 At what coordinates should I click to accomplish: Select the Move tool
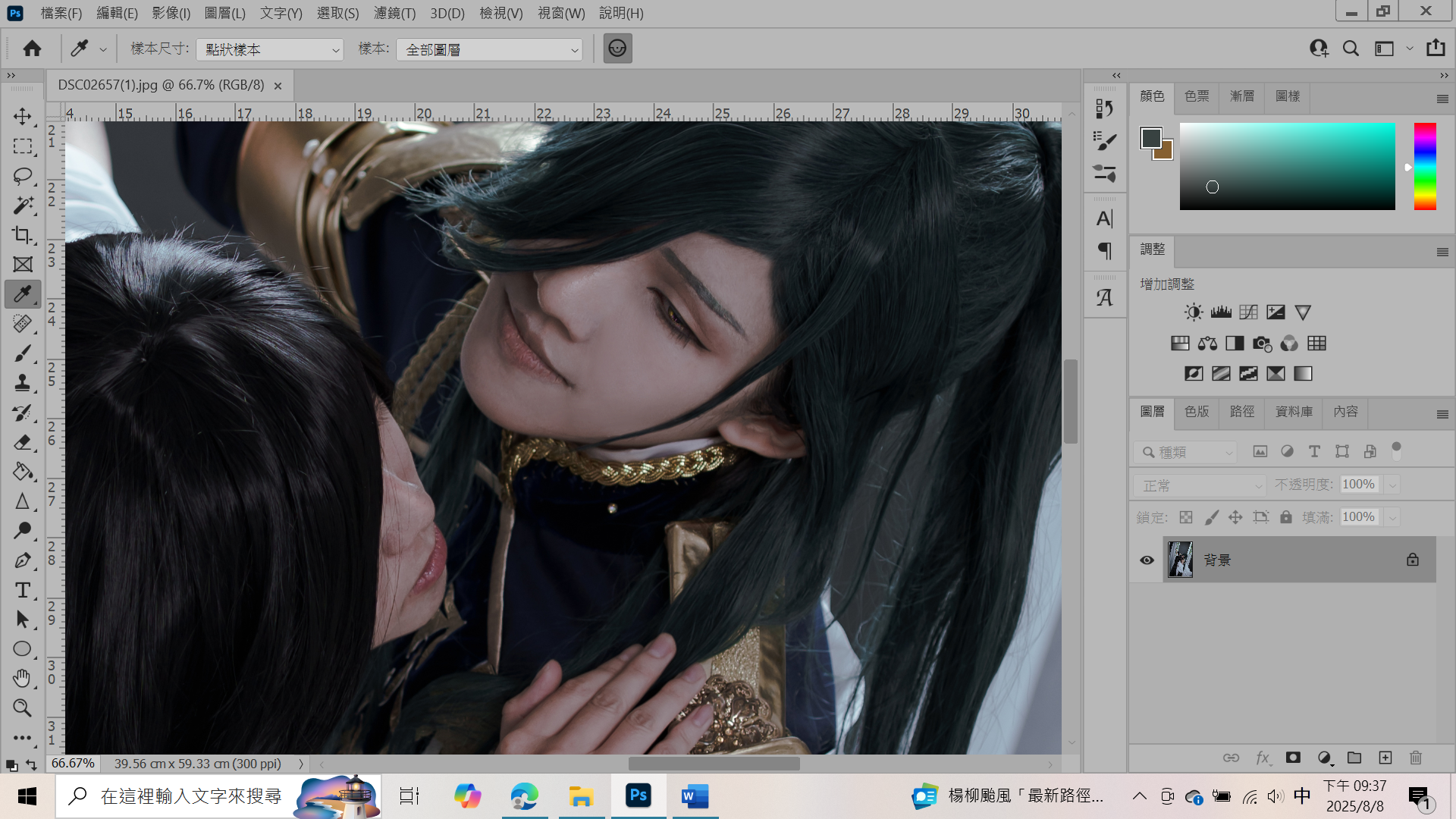tap(23, 116)
